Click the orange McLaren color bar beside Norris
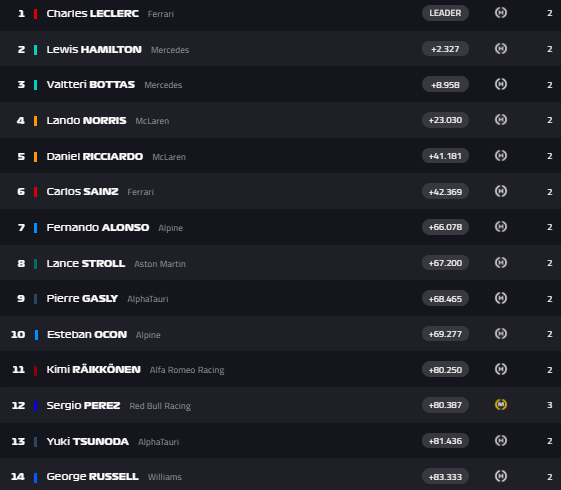Image resolution: width=561 pixels, height=490 pixels. (35, 121)
